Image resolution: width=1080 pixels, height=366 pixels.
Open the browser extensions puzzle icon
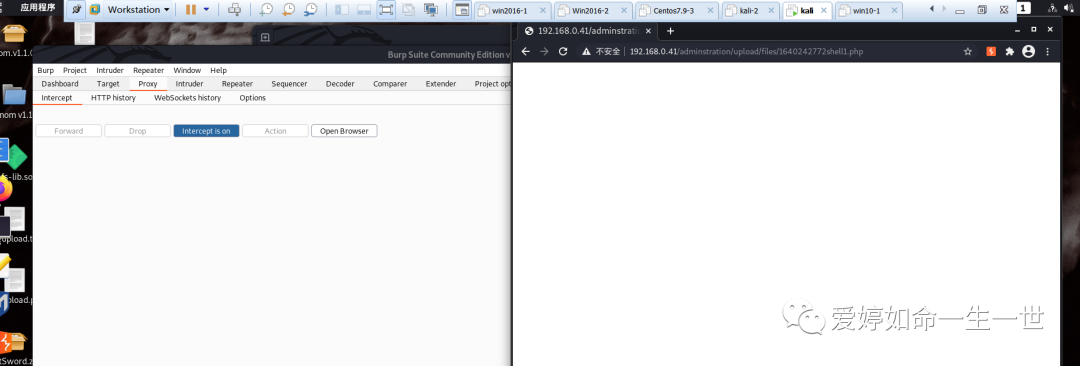click(x=1010, y=52)
